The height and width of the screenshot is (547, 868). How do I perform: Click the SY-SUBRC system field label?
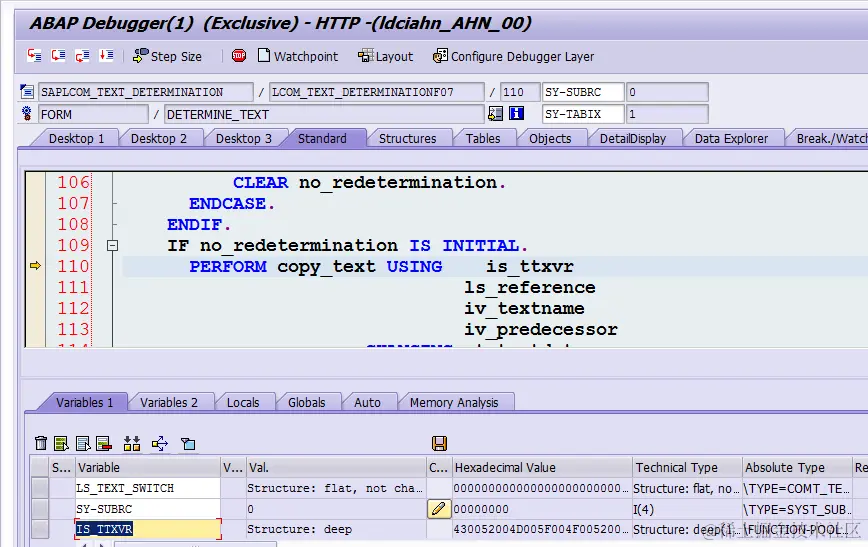(x=583, y=92)
